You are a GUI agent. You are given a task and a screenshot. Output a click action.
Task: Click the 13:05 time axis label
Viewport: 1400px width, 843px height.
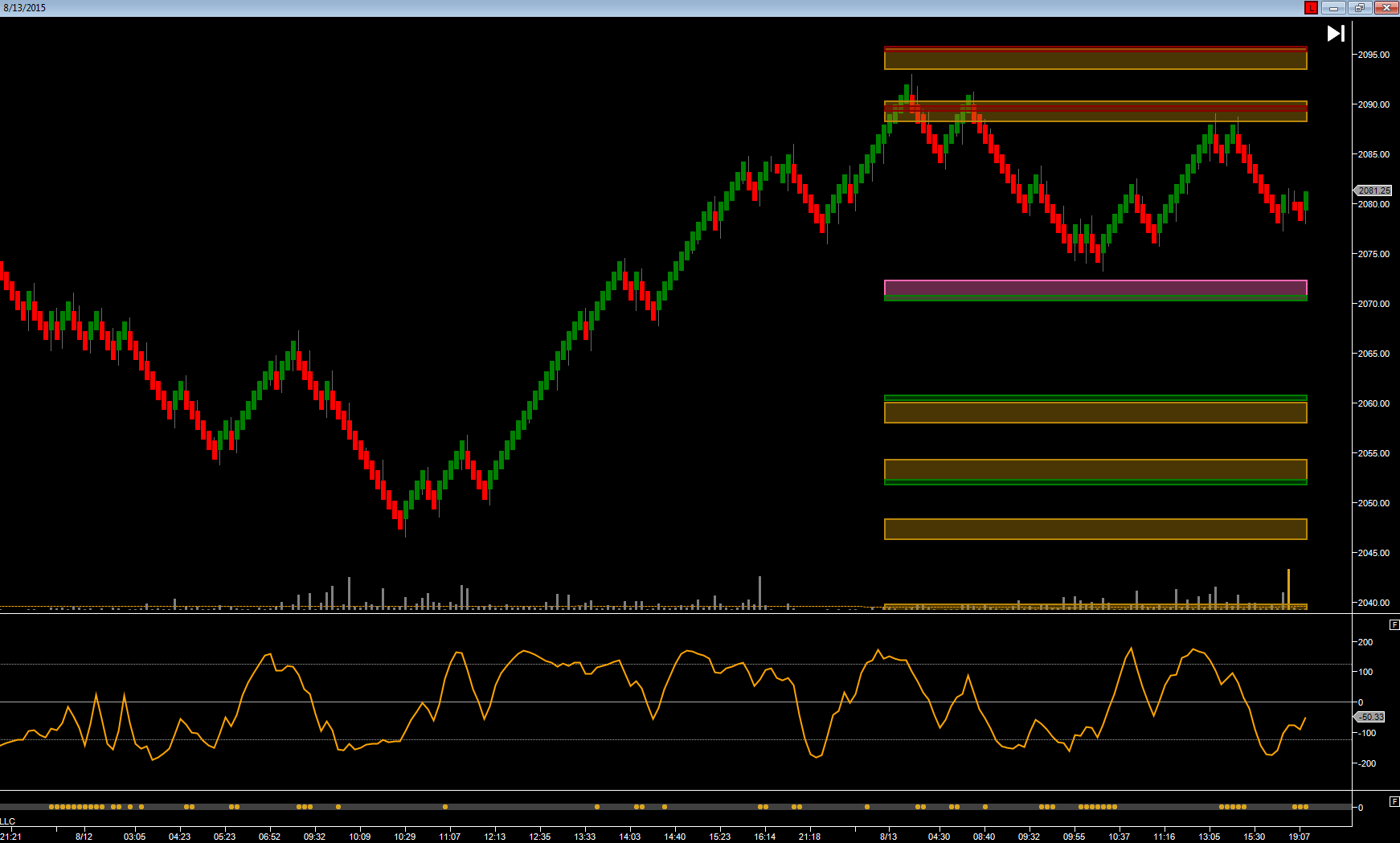[x=1209, y=837]
